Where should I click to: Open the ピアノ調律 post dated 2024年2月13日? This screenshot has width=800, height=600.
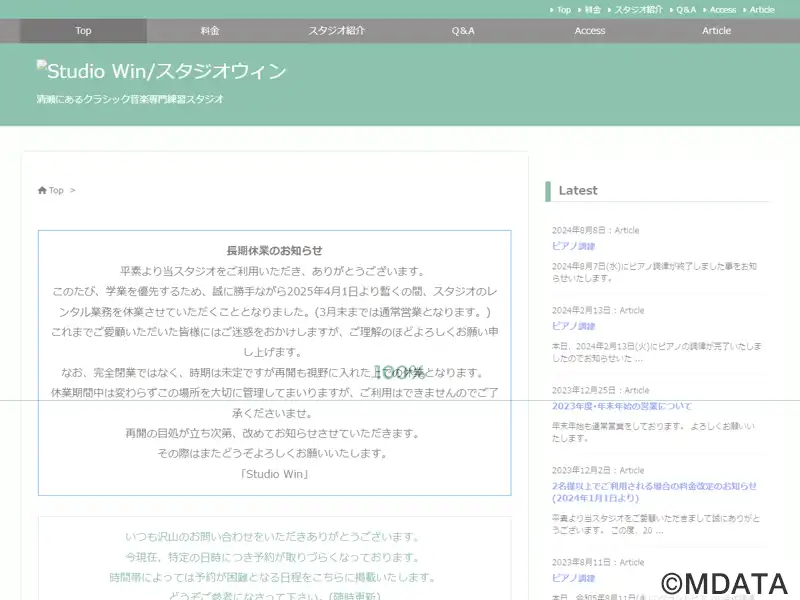click(x=573, y=326)
